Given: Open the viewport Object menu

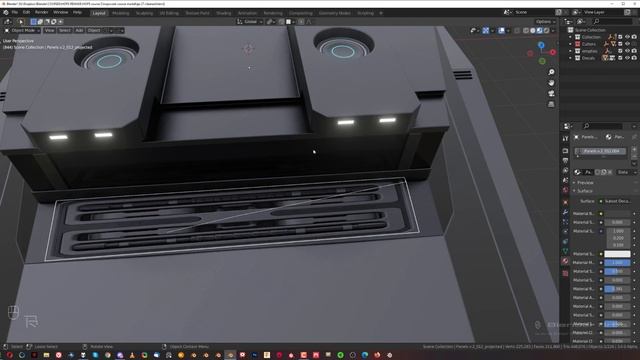Looking at the screenshot, I should pyautogui.click(x=94, y=31).
